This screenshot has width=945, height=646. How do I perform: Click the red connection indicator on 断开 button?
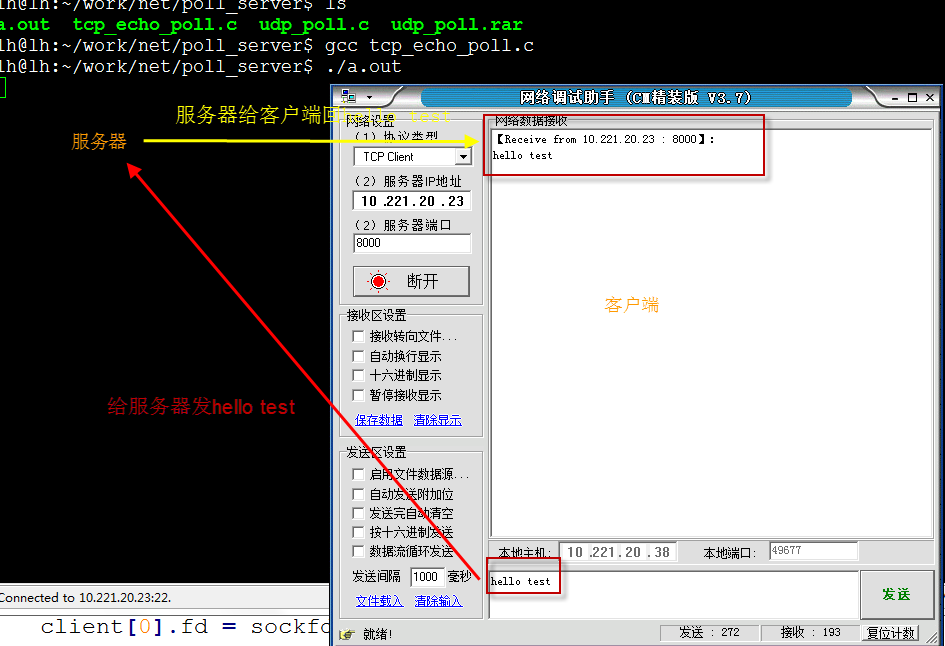tap(378, 281)
